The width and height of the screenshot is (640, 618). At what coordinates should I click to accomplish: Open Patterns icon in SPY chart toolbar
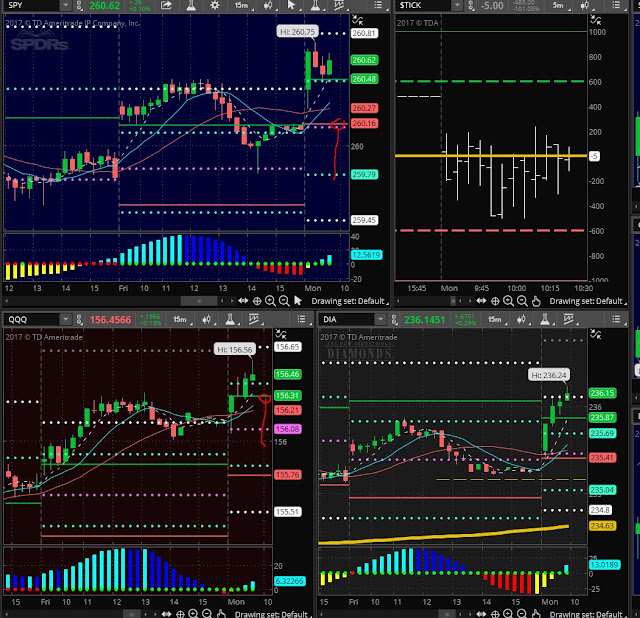click(x=339, y=5)
